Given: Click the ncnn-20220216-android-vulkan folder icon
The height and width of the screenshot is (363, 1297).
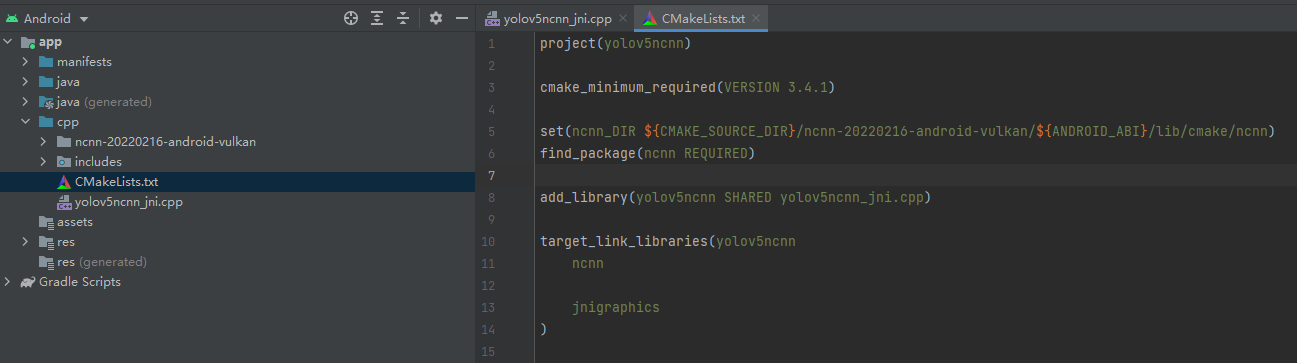Looking at the screenshot, I should tap(64, 142).
